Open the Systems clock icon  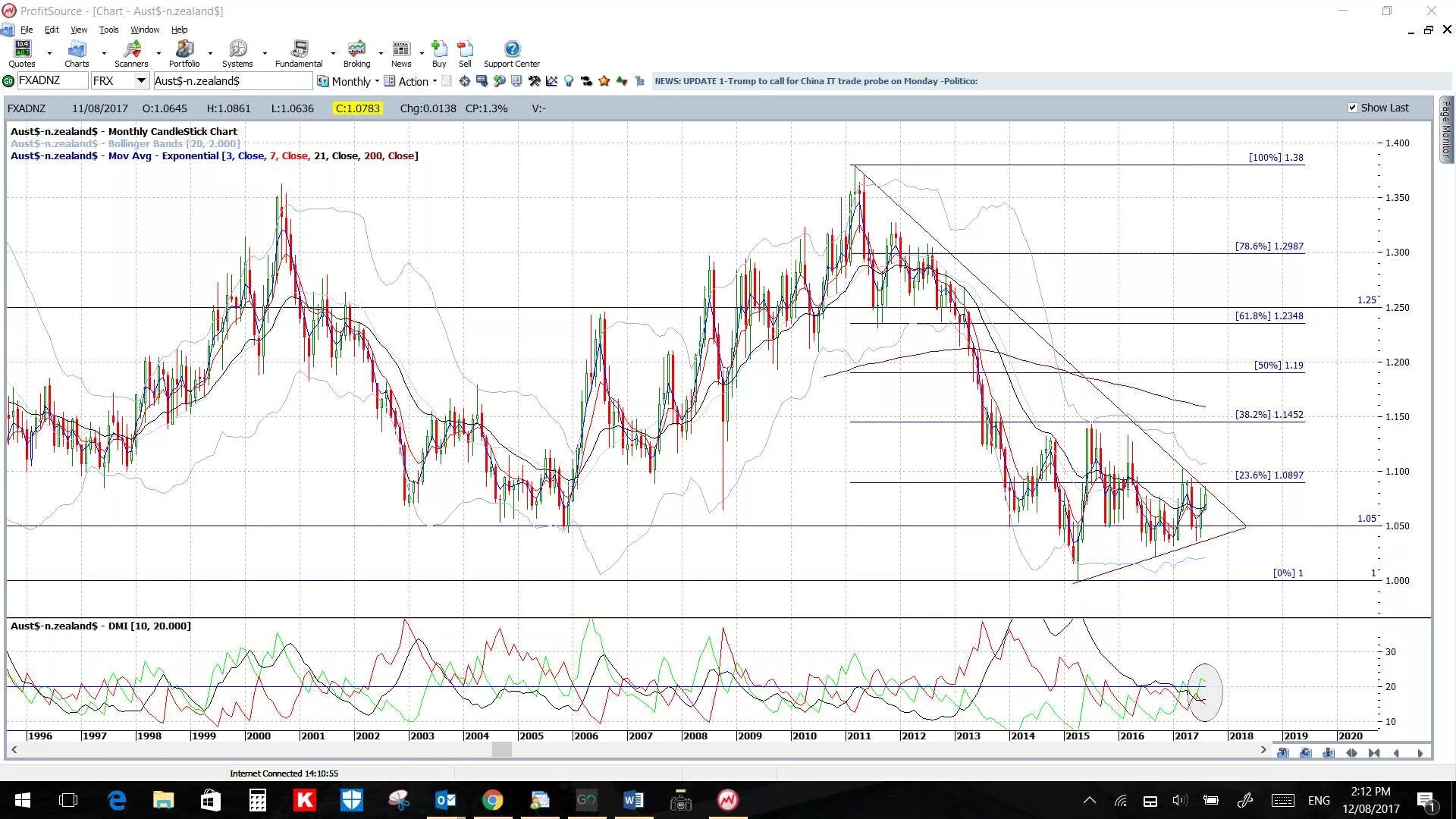[x=237, y=54]
